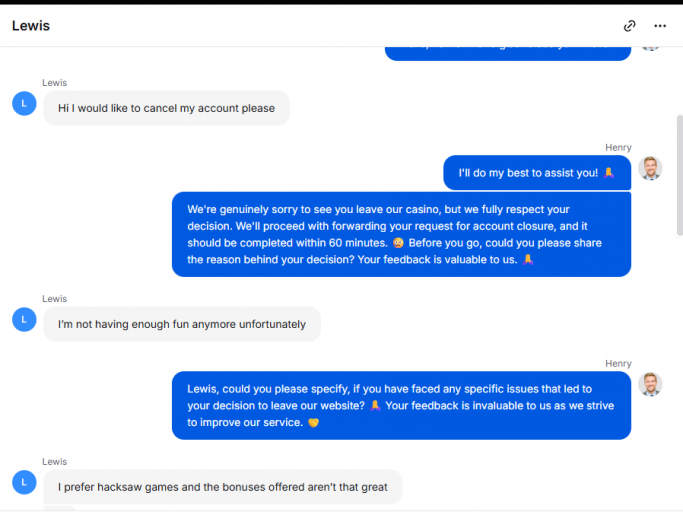Click Henry's photo beside 'could you please specify' reply
The height and width of the screenshot is (512, 683).
coord(651,384)
